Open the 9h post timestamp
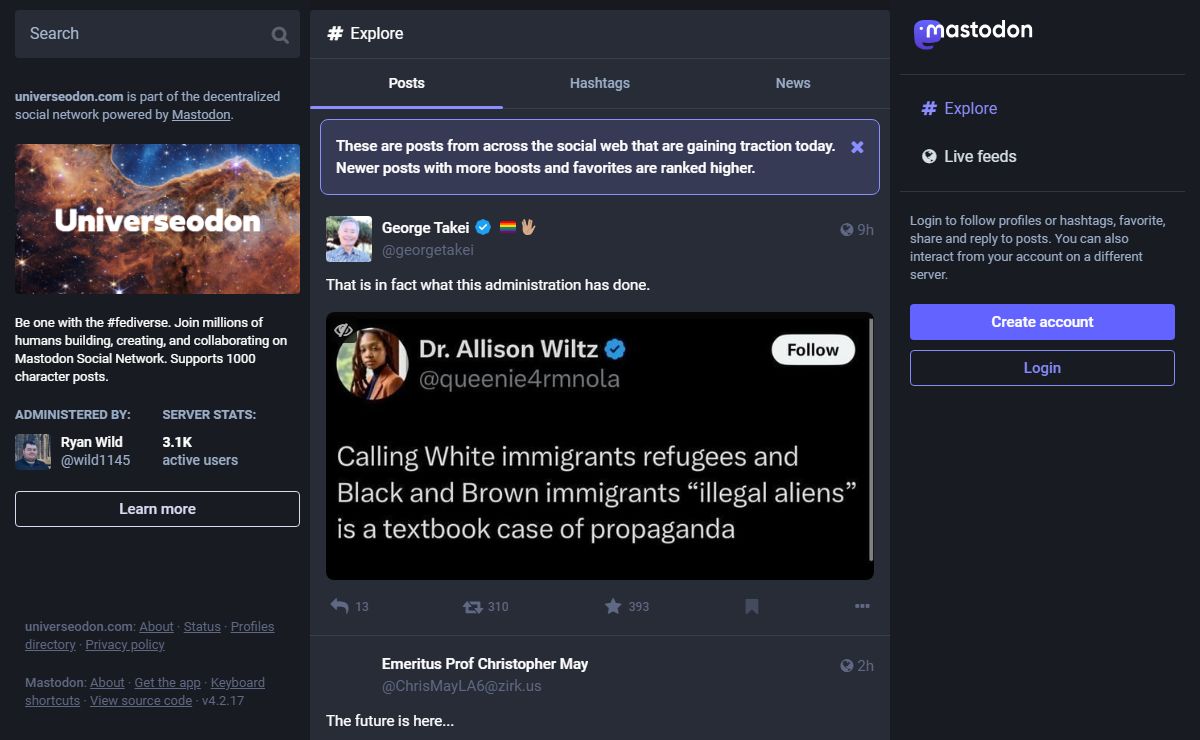The image size is (1200, 740). coord(865,230)
